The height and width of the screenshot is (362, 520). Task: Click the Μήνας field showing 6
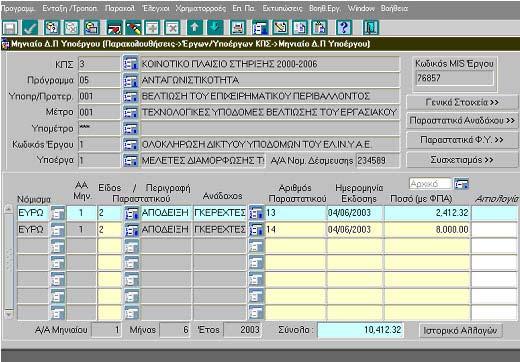(175, 330)
